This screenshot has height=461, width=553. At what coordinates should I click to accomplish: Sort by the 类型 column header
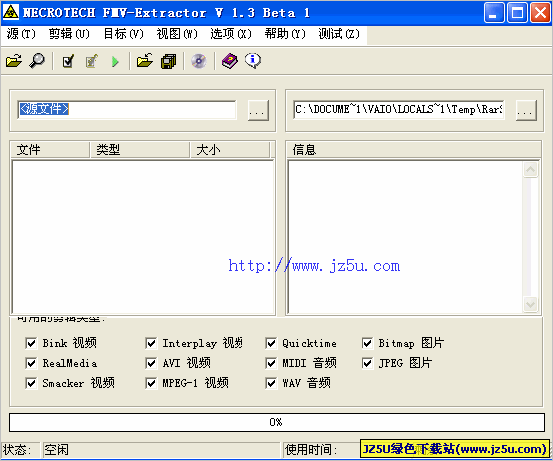(140, 150)
